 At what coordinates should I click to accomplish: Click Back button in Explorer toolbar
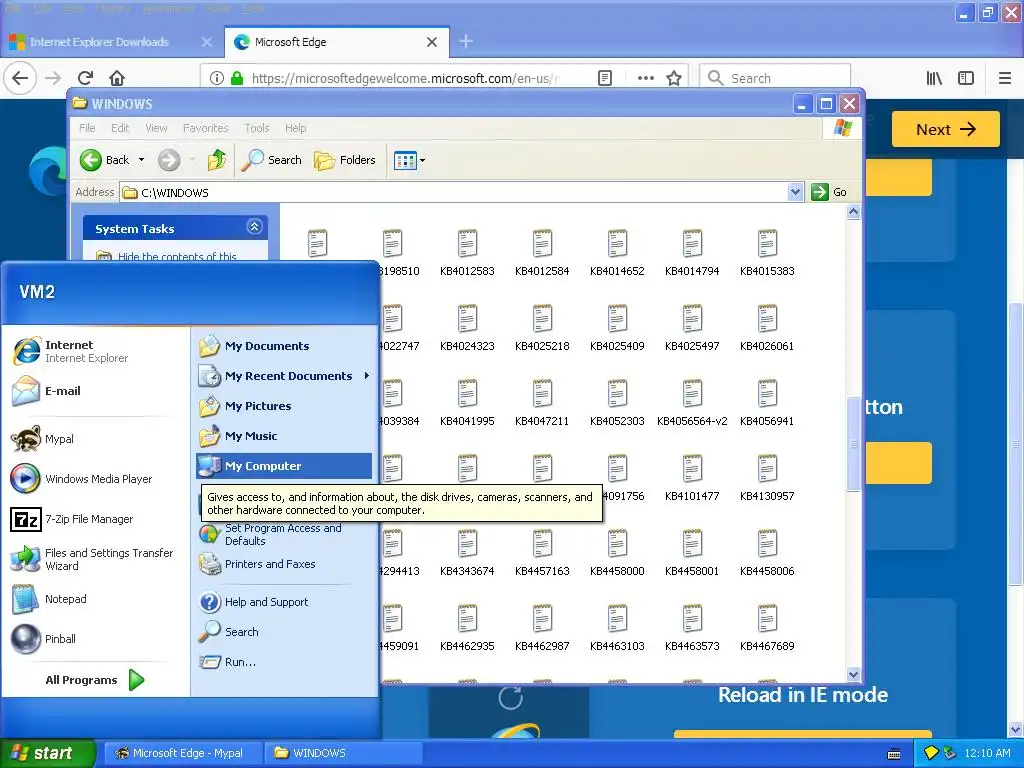coord(104,160)
